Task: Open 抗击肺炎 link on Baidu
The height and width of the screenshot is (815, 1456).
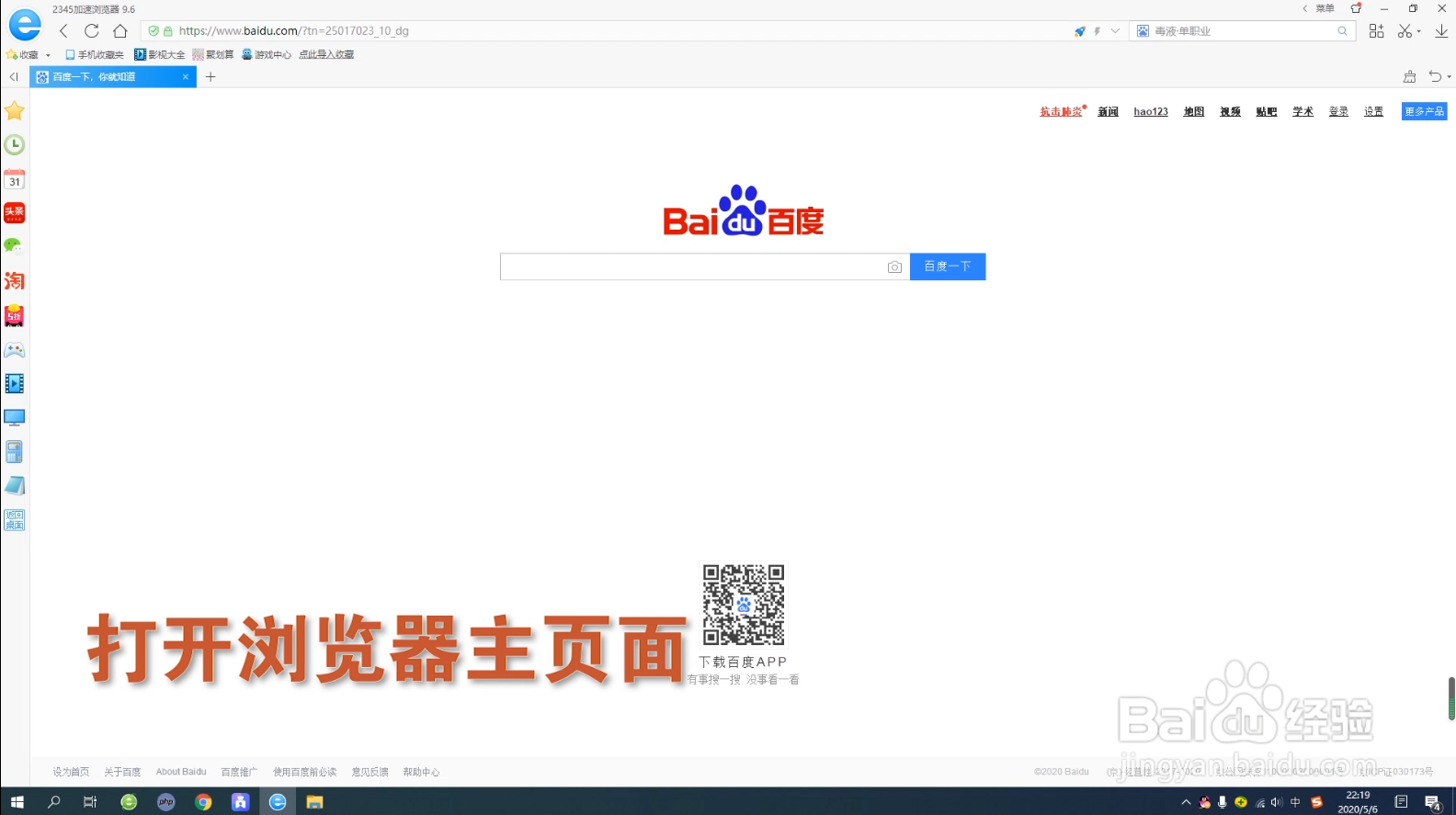Action: [x=1062, y=111]
